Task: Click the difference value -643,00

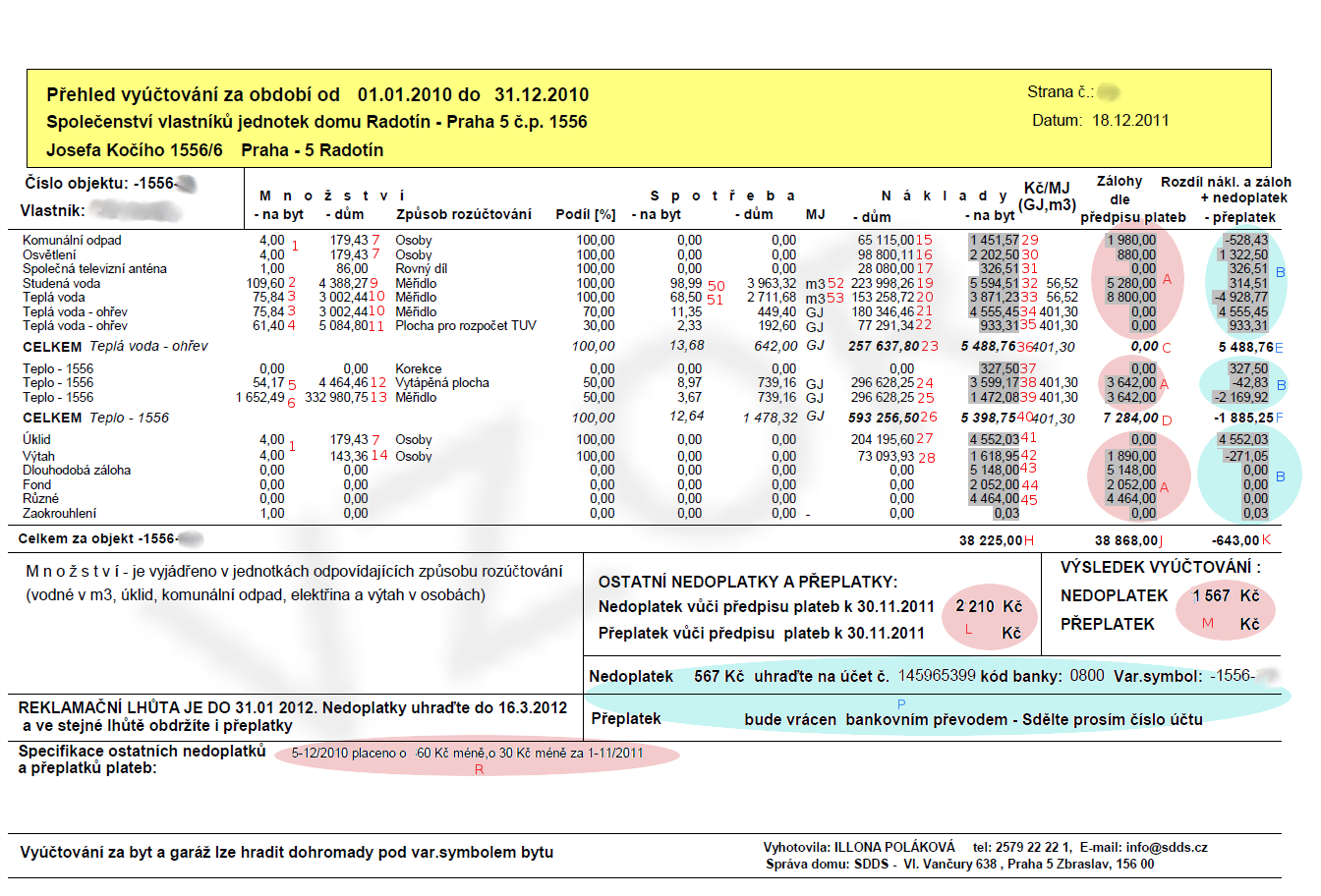Action: (x=1235, y=540)
